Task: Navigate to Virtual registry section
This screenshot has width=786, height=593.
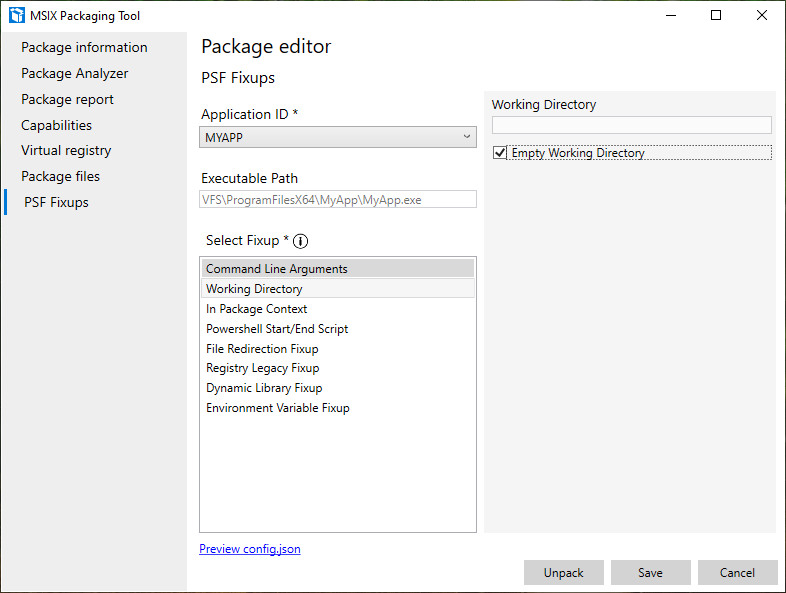Action: click(x=66, y=151)
